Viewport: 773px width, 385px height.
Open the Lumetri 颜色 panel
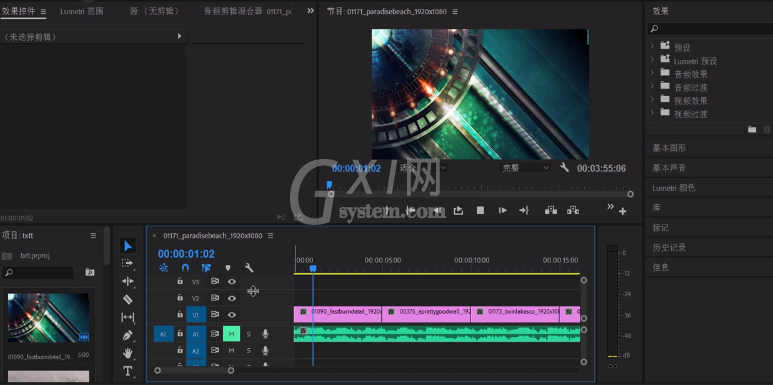pos(673,188)
